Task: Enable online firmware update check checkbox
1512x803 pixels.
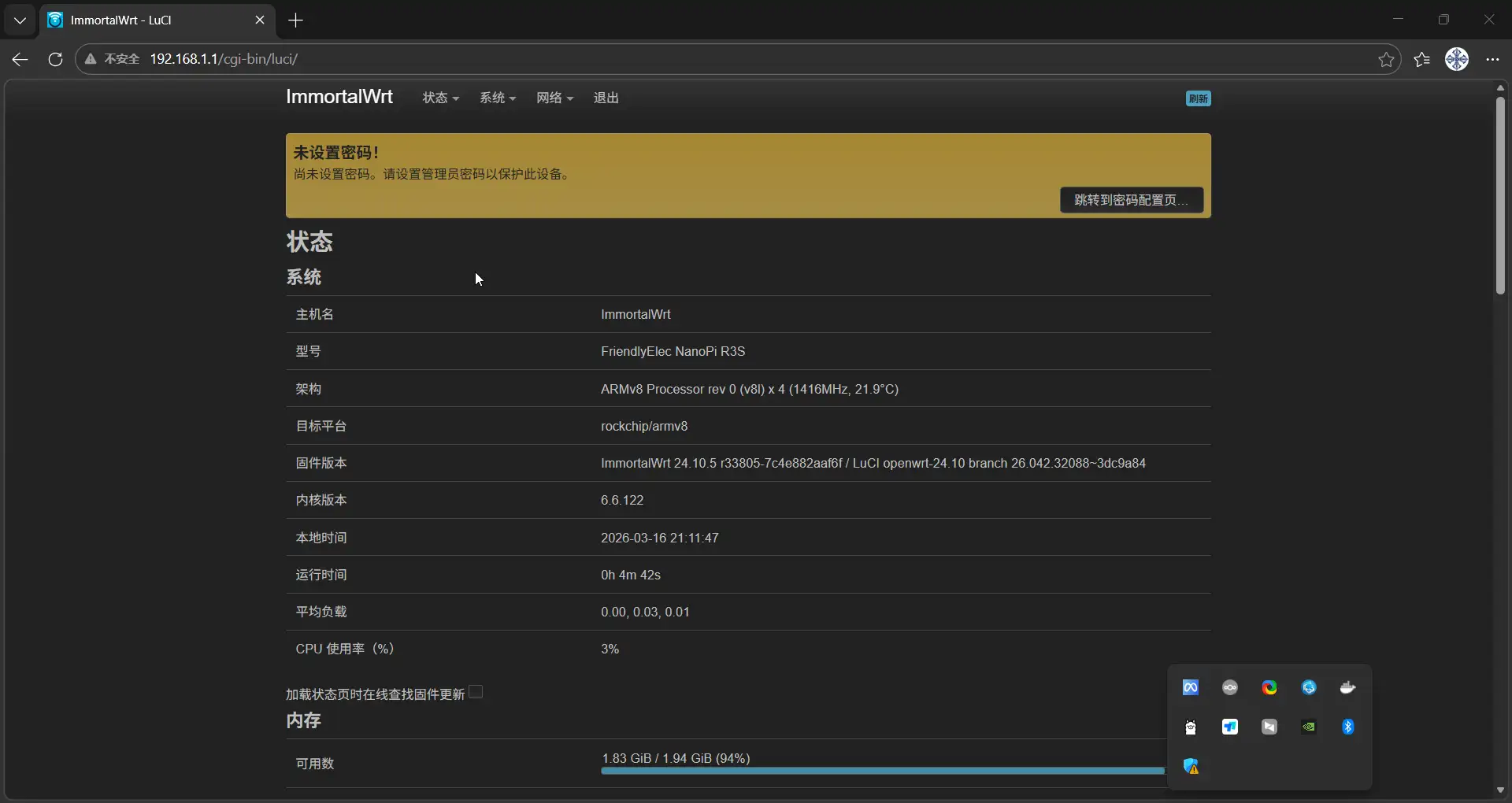Action: (x=476, y=692)
